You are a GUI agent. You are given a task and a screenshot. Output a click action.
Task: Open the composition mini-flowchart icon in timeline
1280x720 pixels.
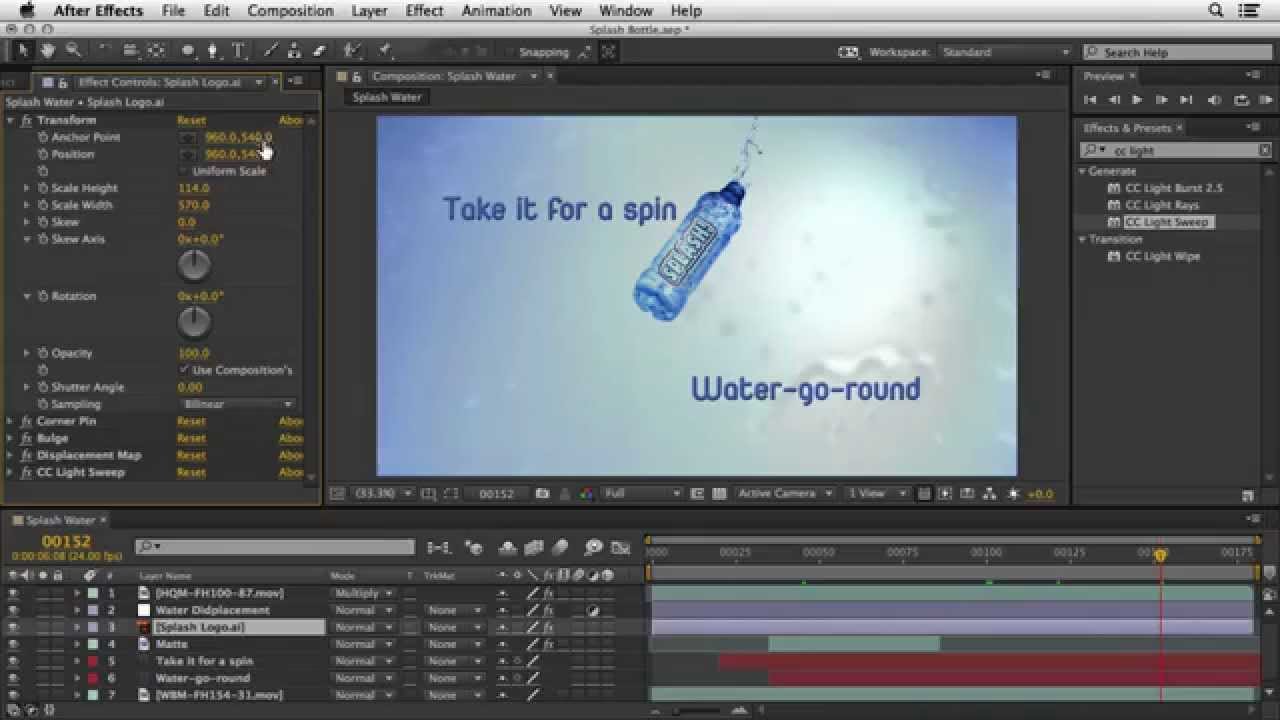click(438, 548)
